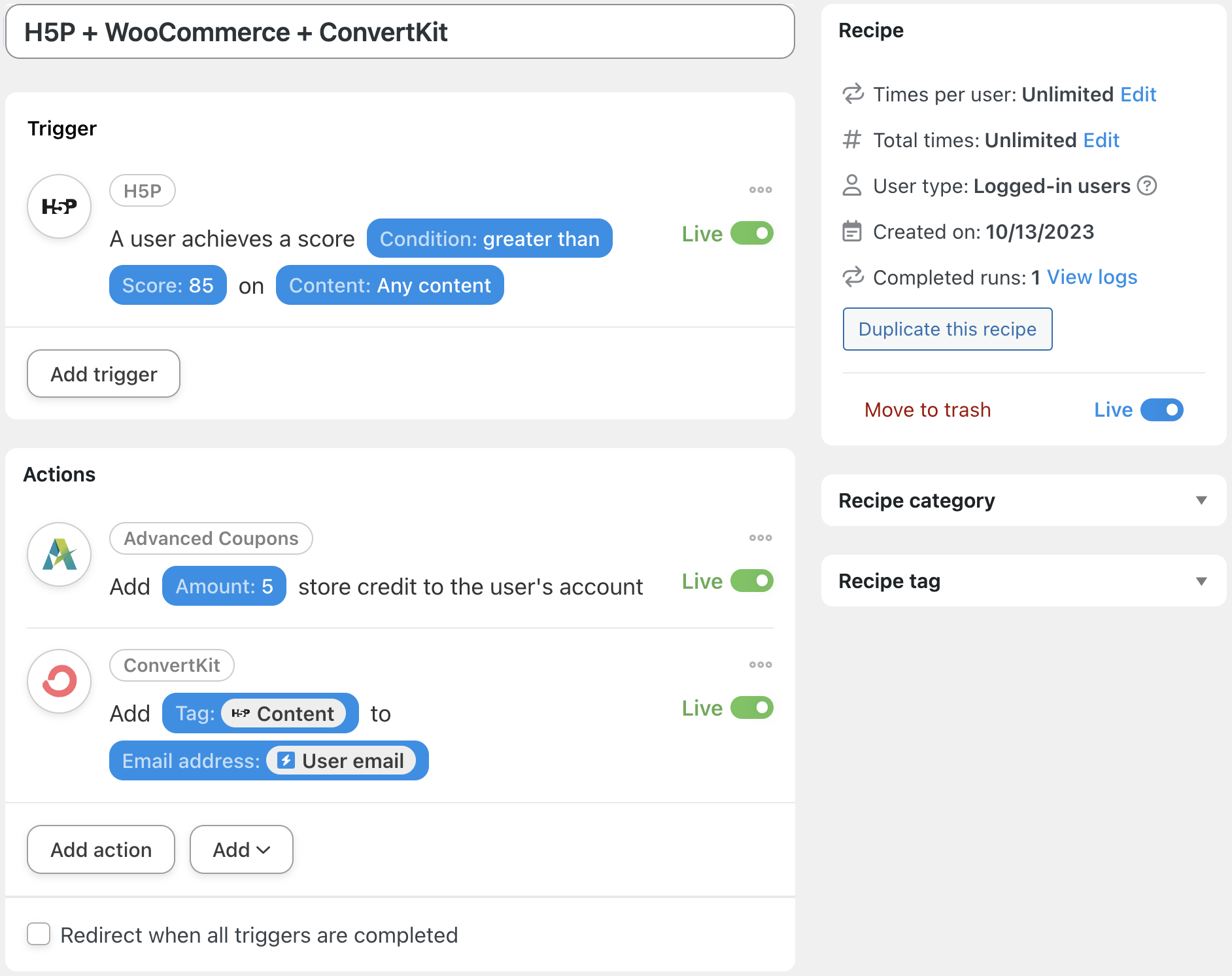The image size is (1232, 976).
Task: Open View logs for completed runs
Action: 1091,277
